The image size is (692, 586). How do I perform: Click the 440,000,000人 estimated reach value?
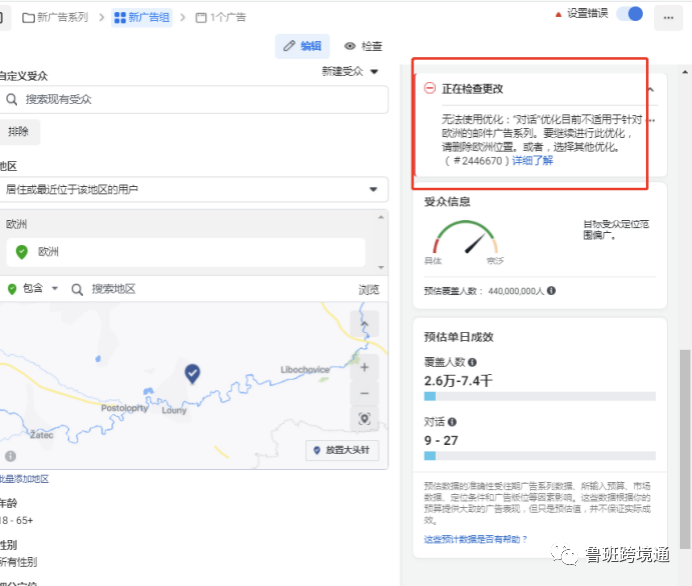click(516, 291)
